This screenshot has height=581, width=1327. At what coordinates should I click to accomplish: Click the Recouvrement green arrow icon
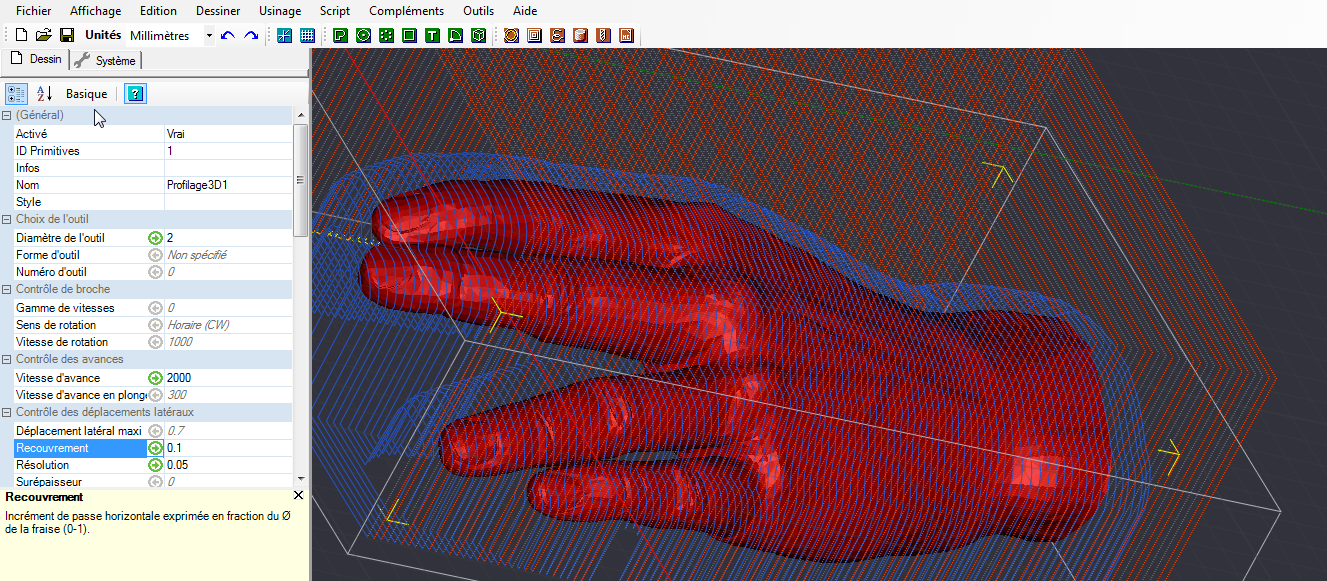pos(155,448)
